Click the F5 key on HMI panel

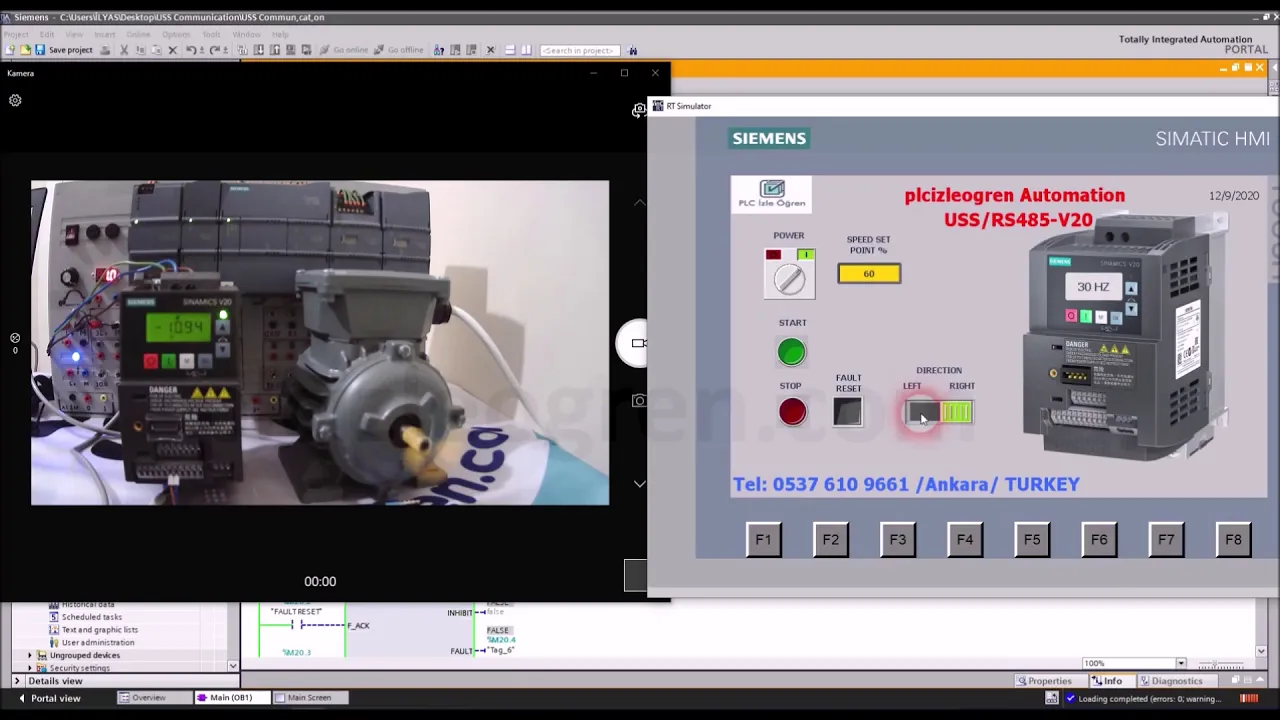coord(1031,540)
